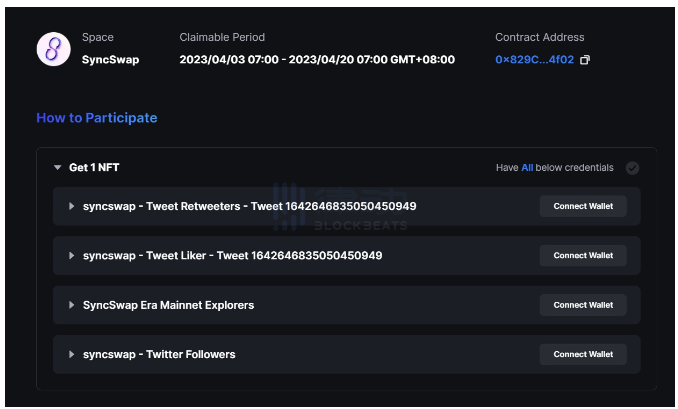Image resolution: width=678 pixels, height=409 pixels.
Task: Click the claimable period date range
Action: tap(317, 60)
